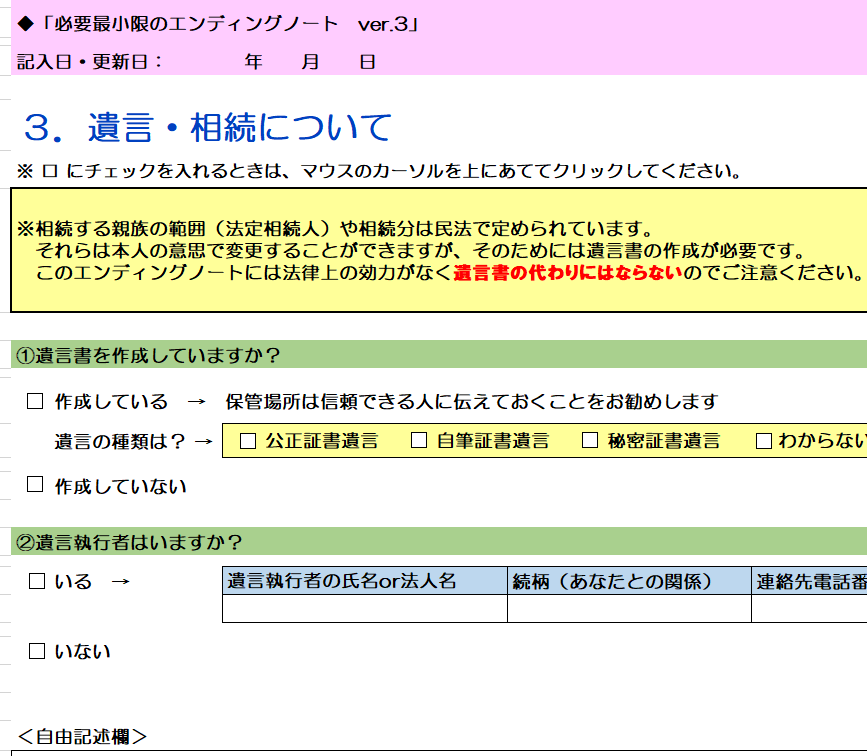Click the 年 field in the date line
This screenshot has width=867, height=756.
coord(253,61)
